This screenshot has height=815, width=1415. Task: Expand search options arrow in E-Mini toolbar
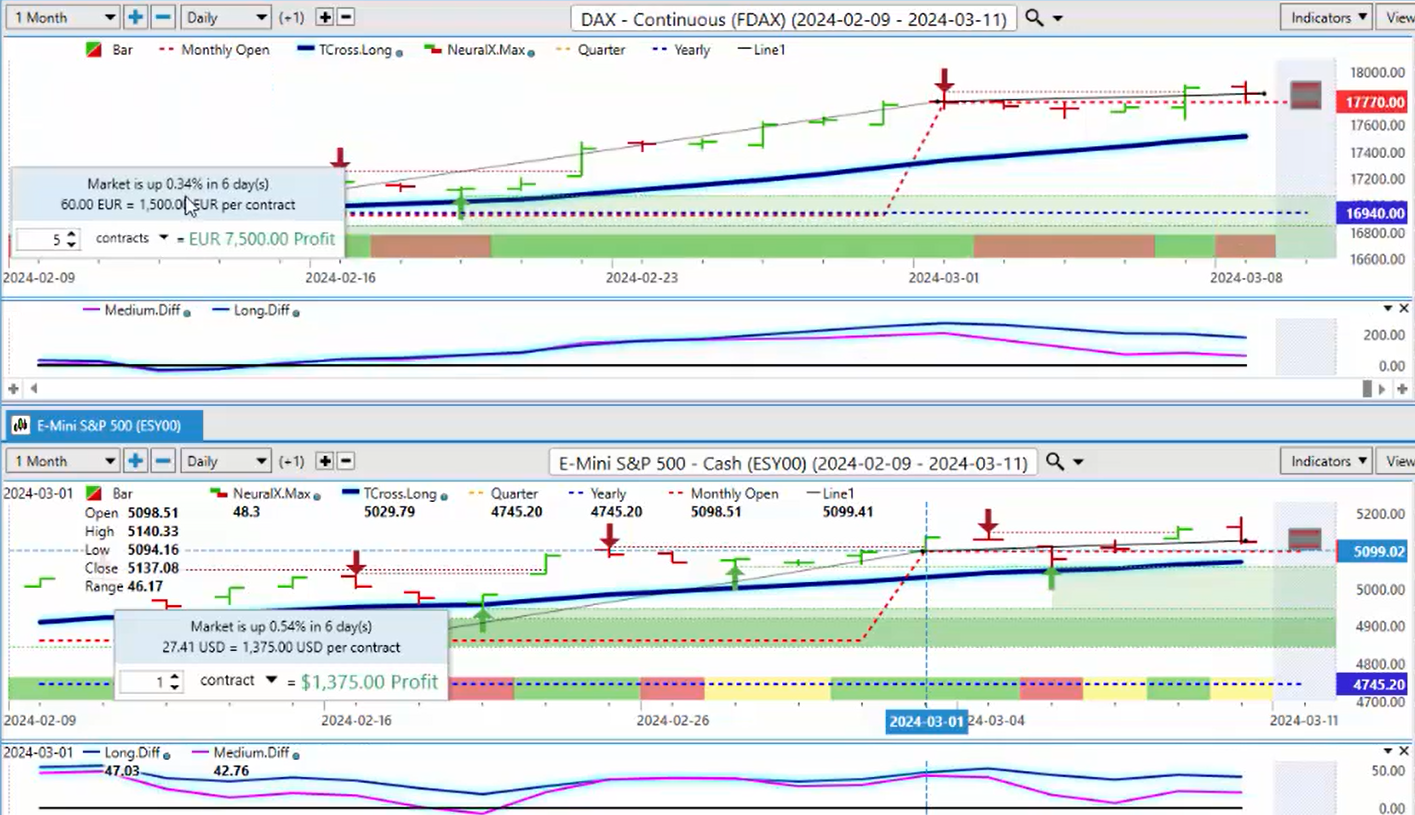[1078, 463]
